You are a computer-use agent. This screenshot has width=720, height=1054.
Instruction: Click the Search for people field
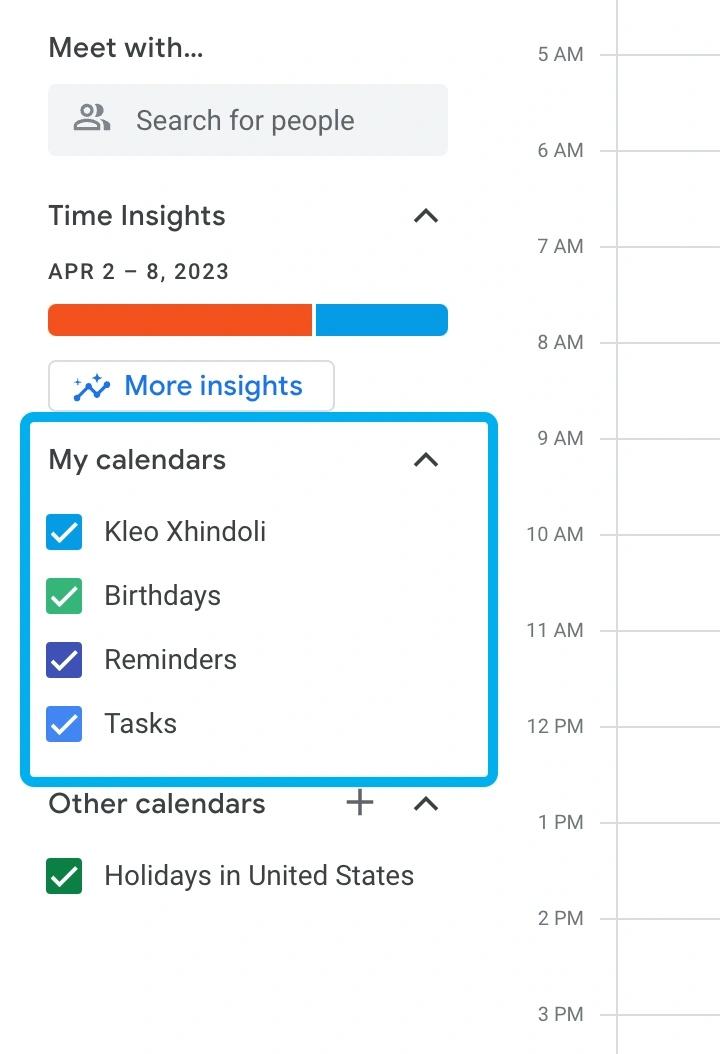[x=260, y=120]
